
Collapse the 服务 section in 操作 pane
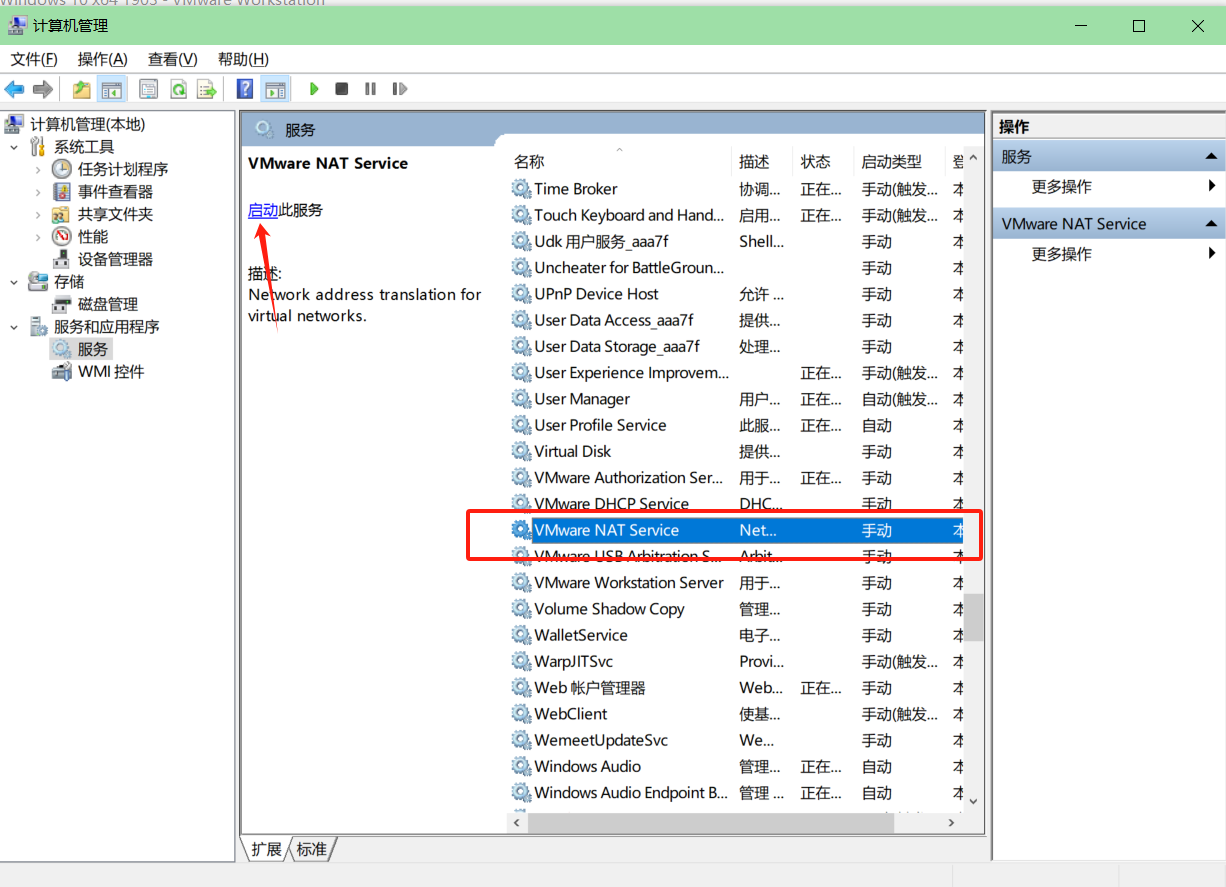[x=1212, y=157]
